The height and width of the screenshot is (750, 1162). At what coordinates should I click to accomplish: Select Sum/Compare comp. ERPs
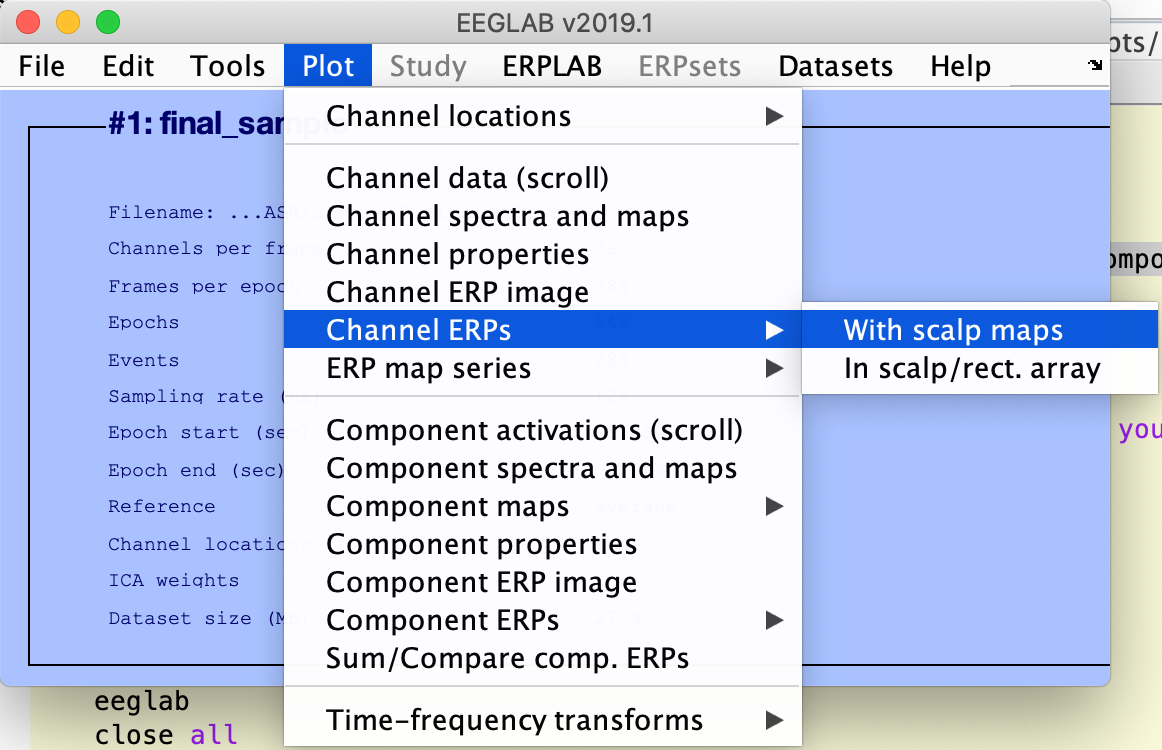coord(542,658)
